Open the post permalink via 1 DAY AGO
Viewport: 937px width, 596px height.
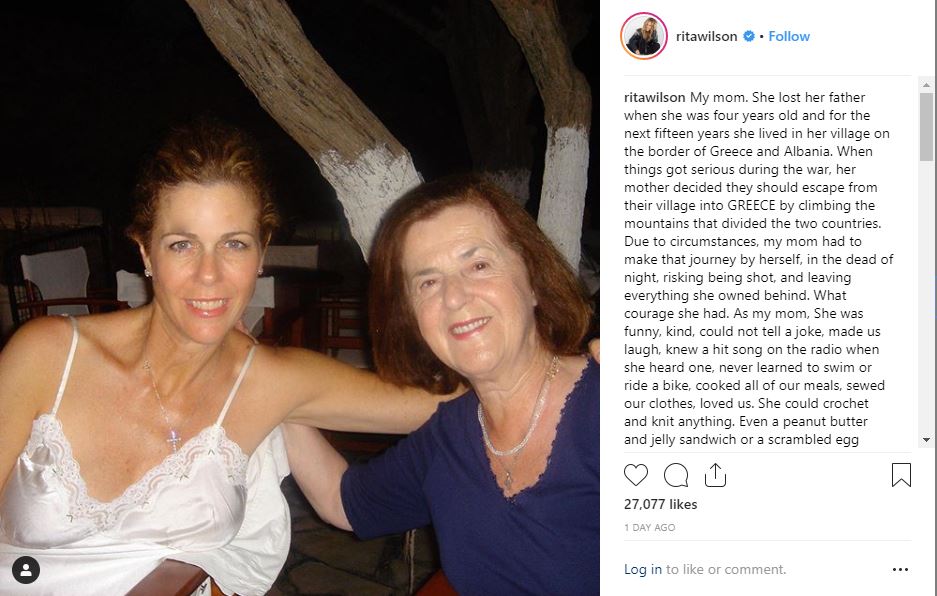(649, 527)
